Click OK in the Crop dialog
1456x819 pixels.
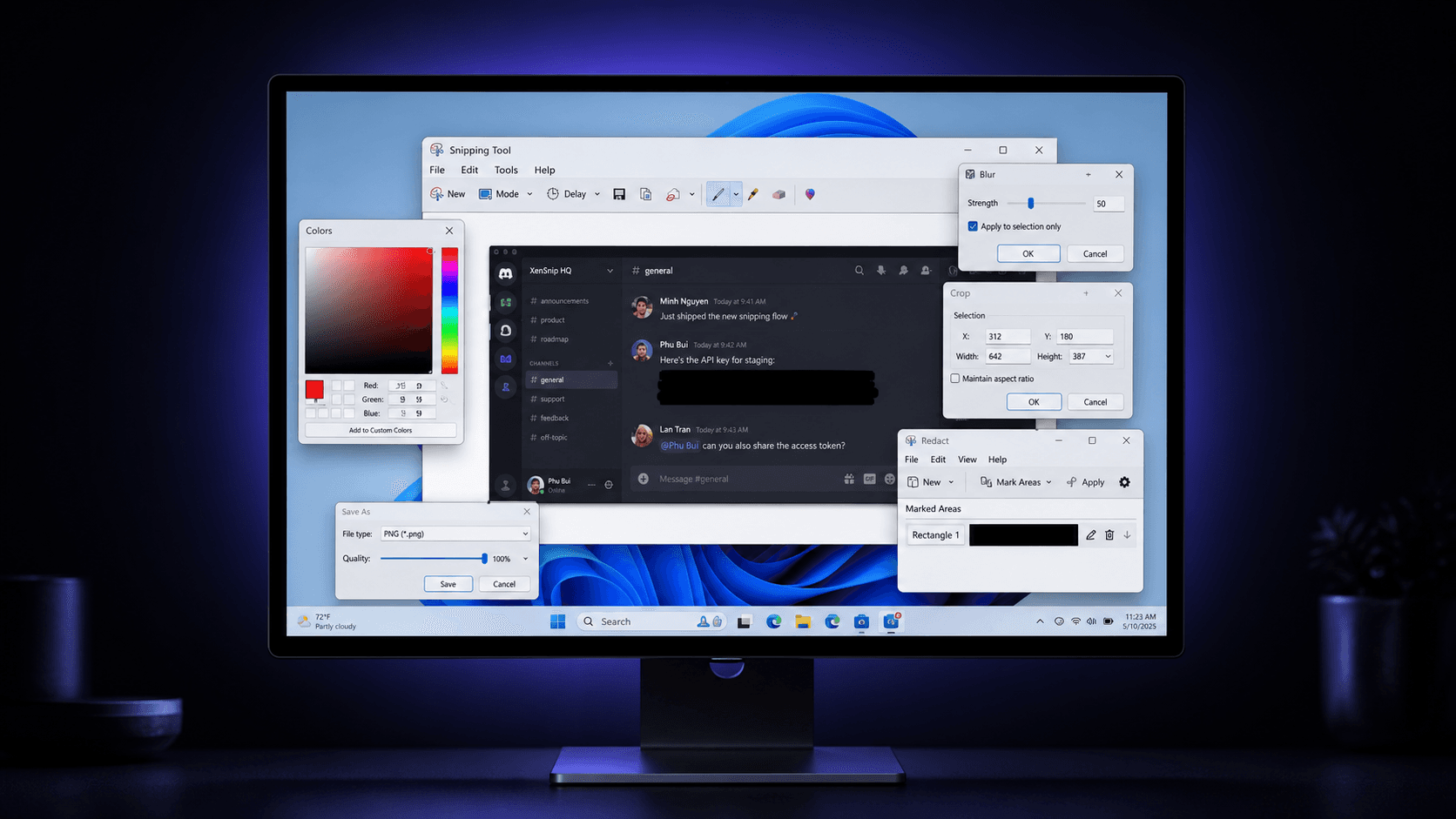1034,402
